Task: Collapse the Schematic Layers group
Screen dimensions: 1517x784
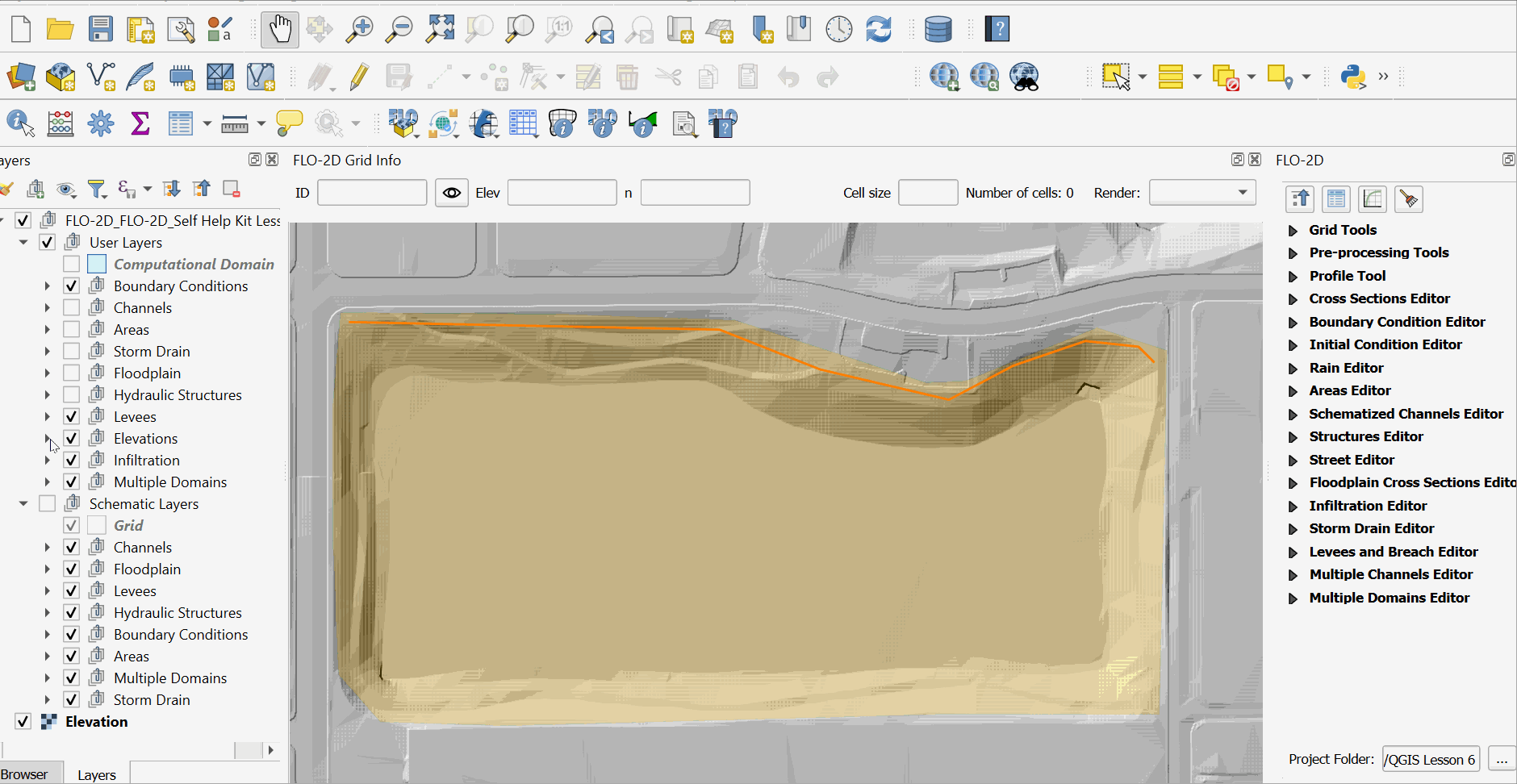Action: (x=23, y=504)
